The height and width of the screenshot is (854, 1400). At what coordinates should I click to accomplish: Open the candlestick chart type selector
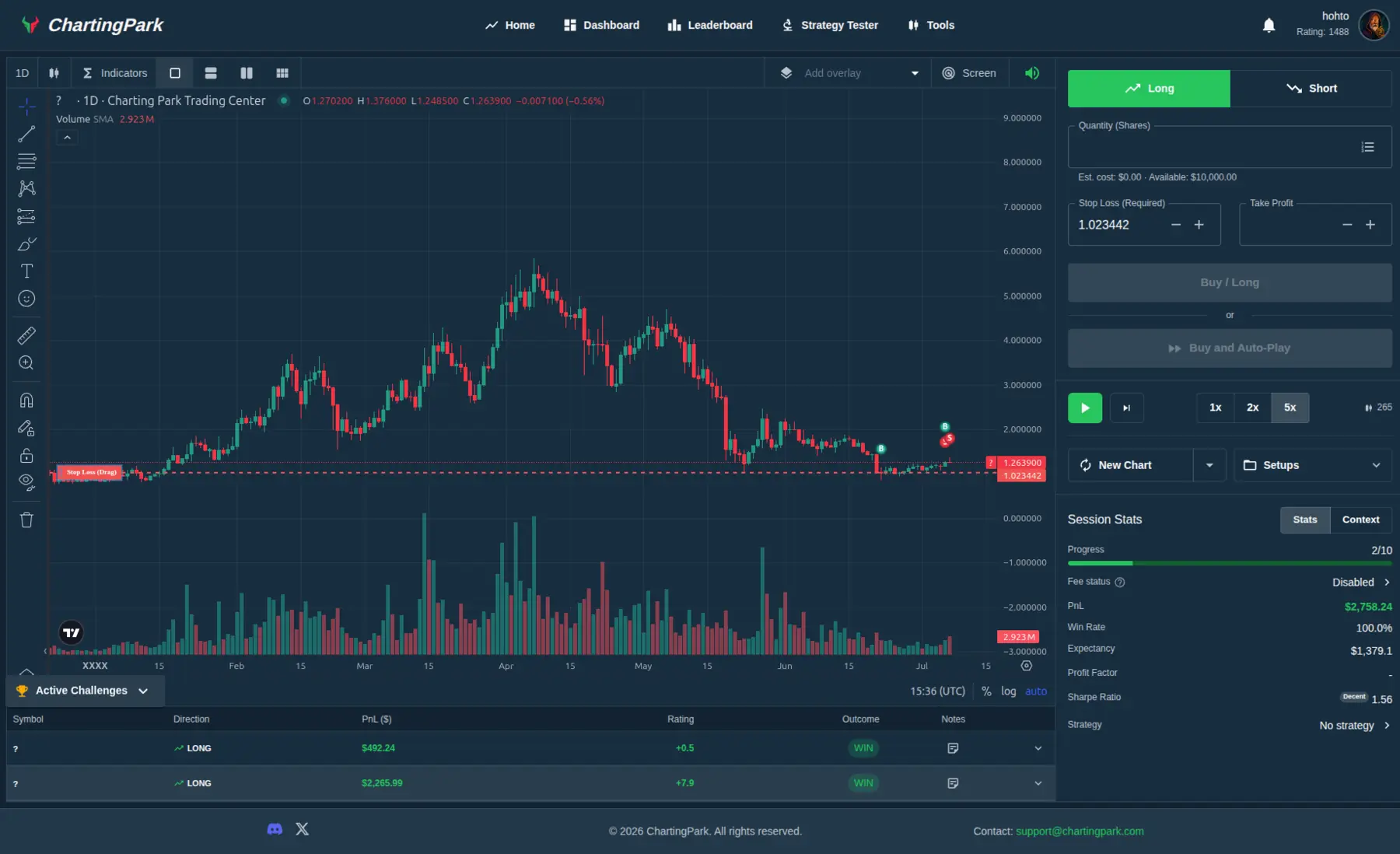pos(54,73)
